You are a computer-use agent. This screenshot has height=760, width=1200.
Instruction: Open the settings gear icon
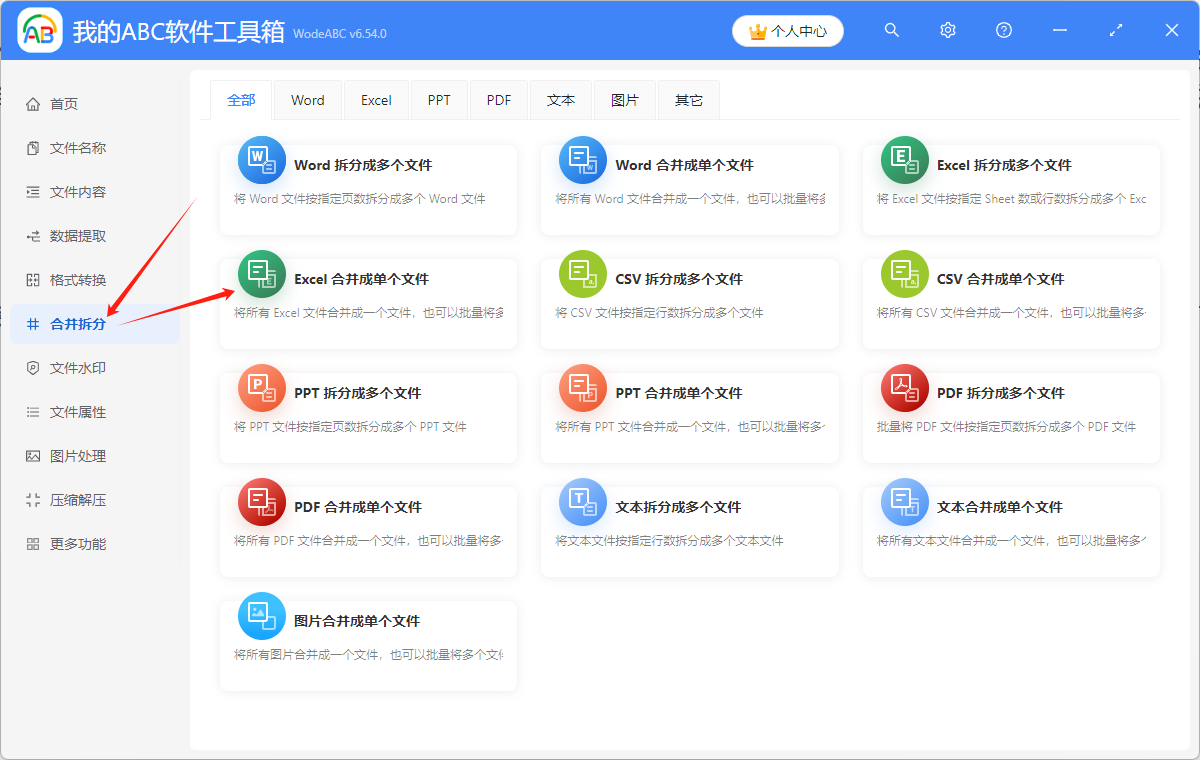coord(947,30)
